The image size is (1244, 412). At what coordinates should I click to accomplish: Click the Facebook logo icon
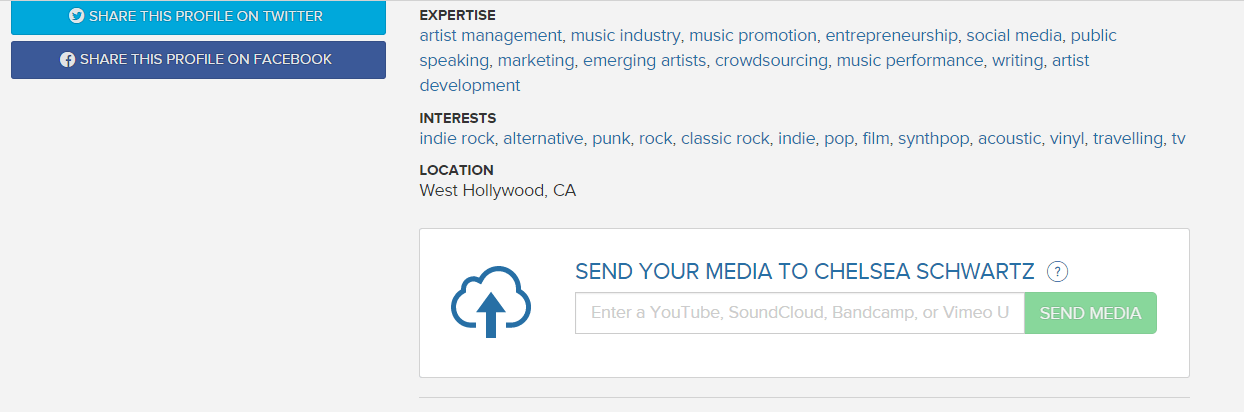point(68,60)
